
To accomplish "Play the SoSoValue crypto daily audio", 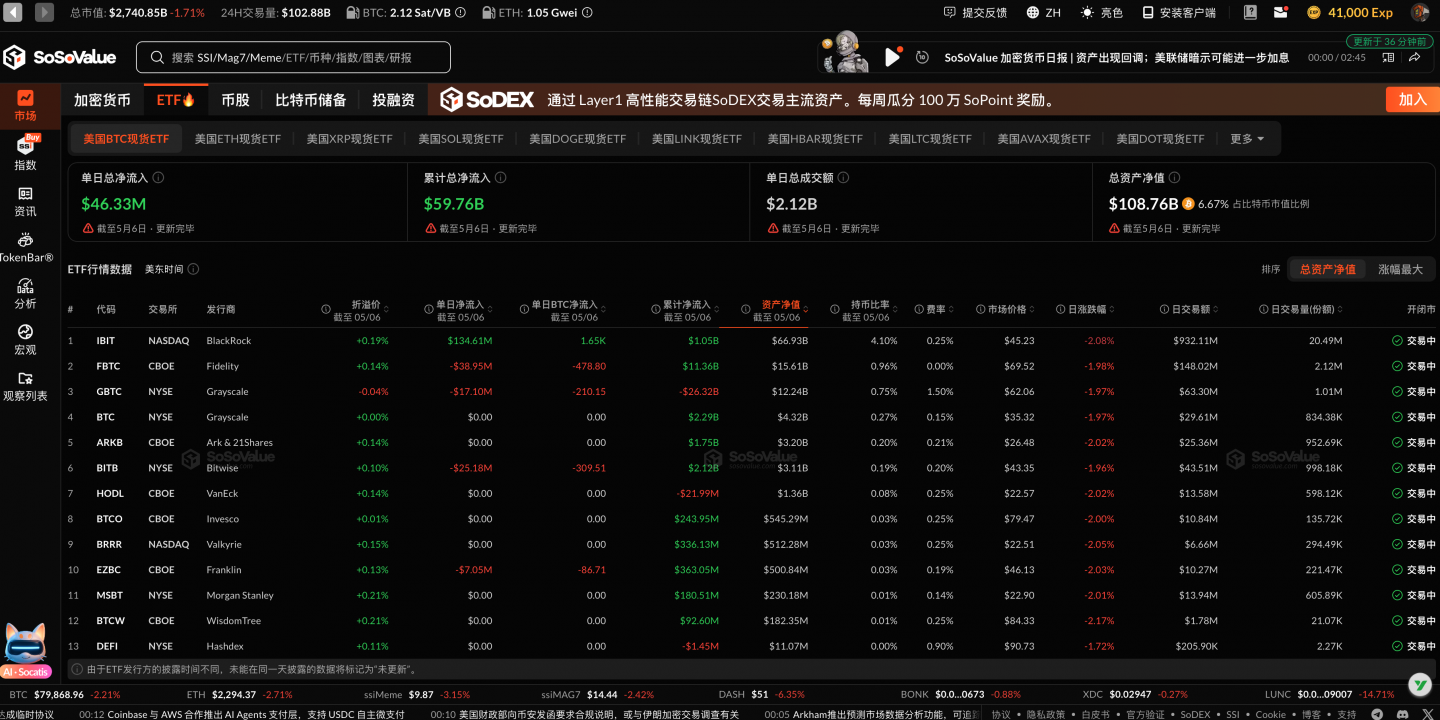I will pyautogui.click(x=893, y=57).
